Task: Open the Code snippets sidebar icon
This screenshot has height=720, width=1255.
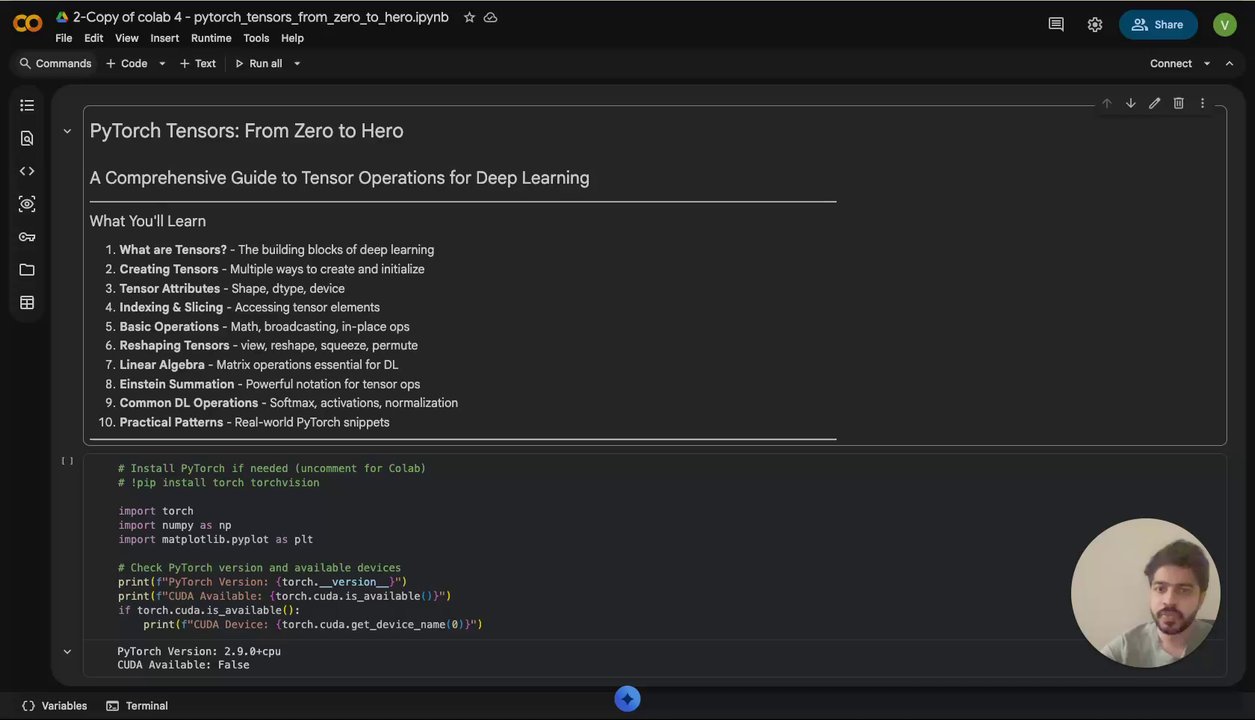Action: pyautogui.click(x=27, y=171)
